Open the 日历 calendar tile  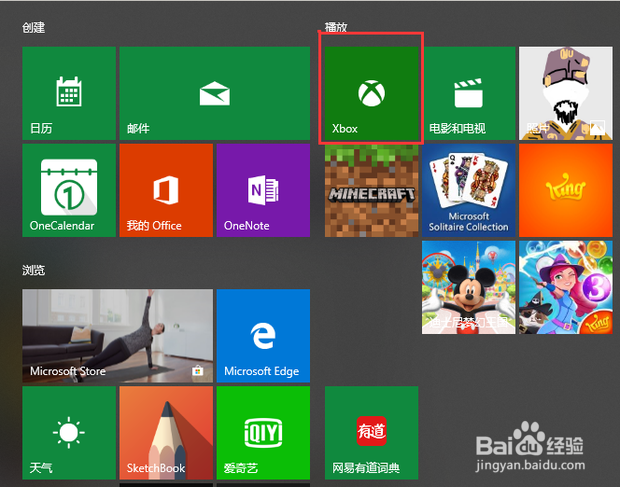(69, 93)
